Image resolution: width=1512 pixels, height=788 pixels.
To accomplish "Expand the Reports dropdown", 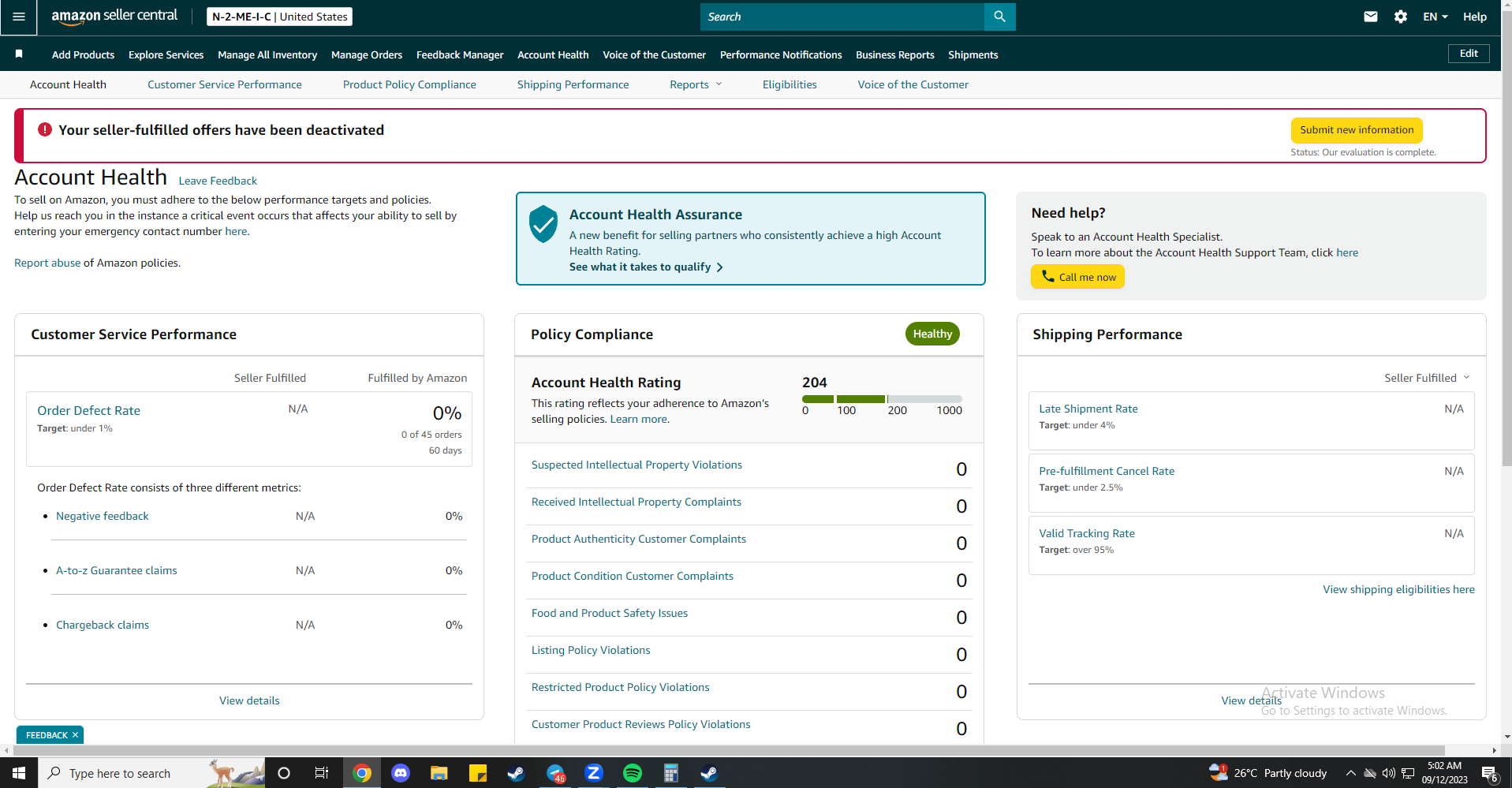I will [696, 84].
